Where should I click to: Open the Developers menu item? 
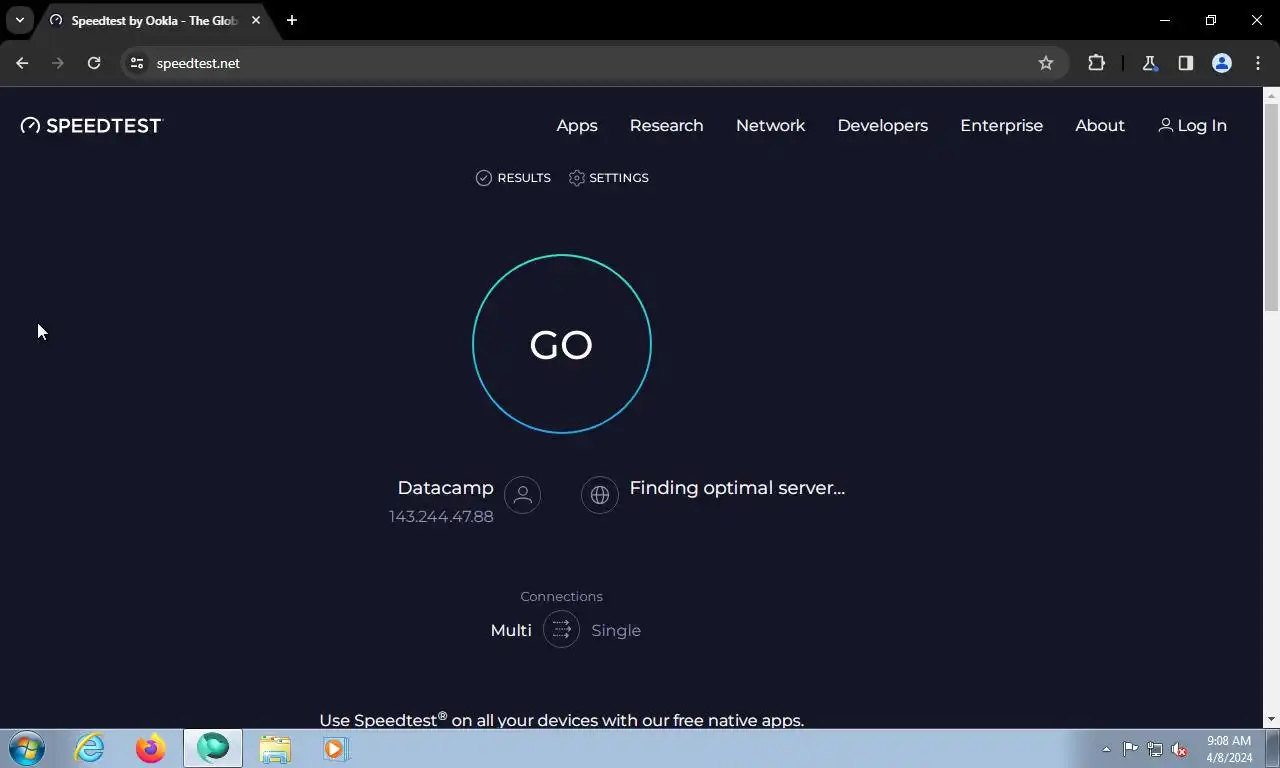tap(882, 125)
